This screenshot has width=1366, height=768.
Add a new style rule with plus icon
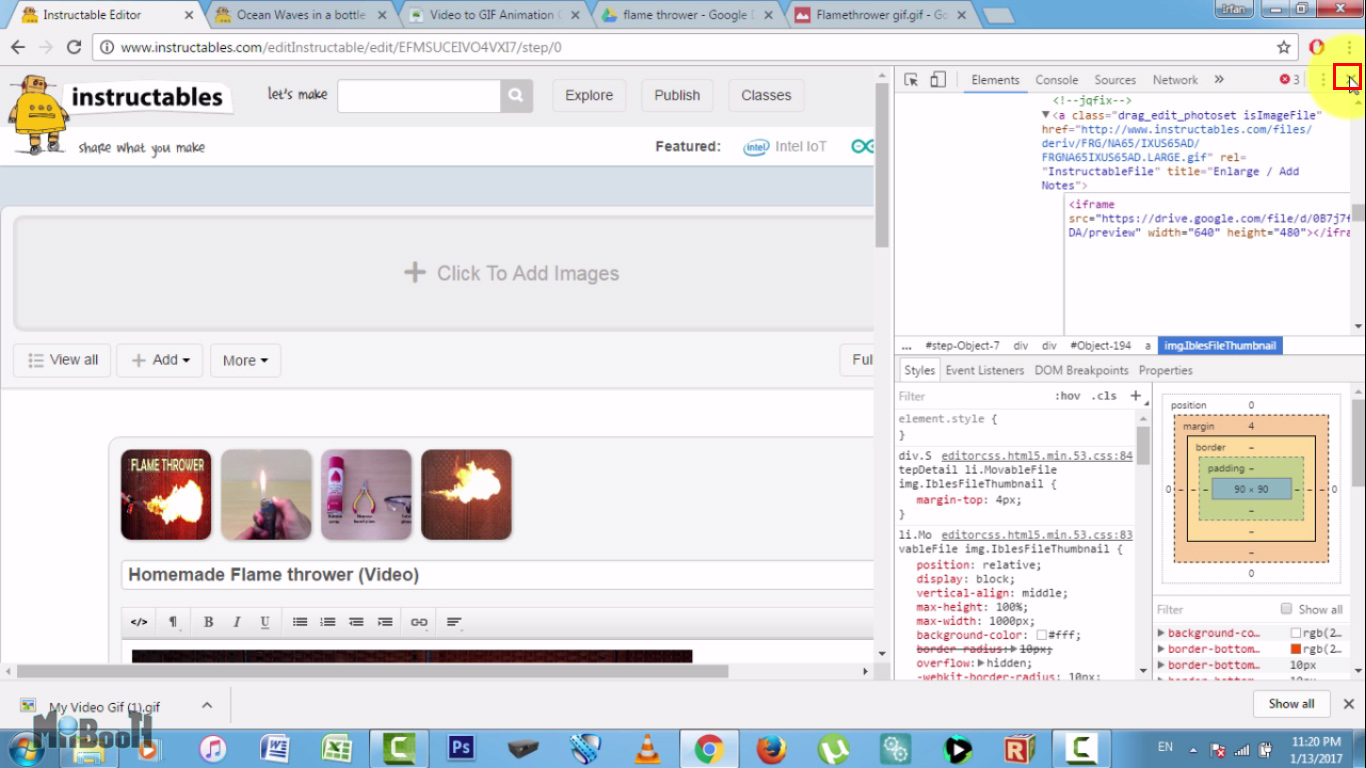pyautogui.click(x=1135, y=396)
